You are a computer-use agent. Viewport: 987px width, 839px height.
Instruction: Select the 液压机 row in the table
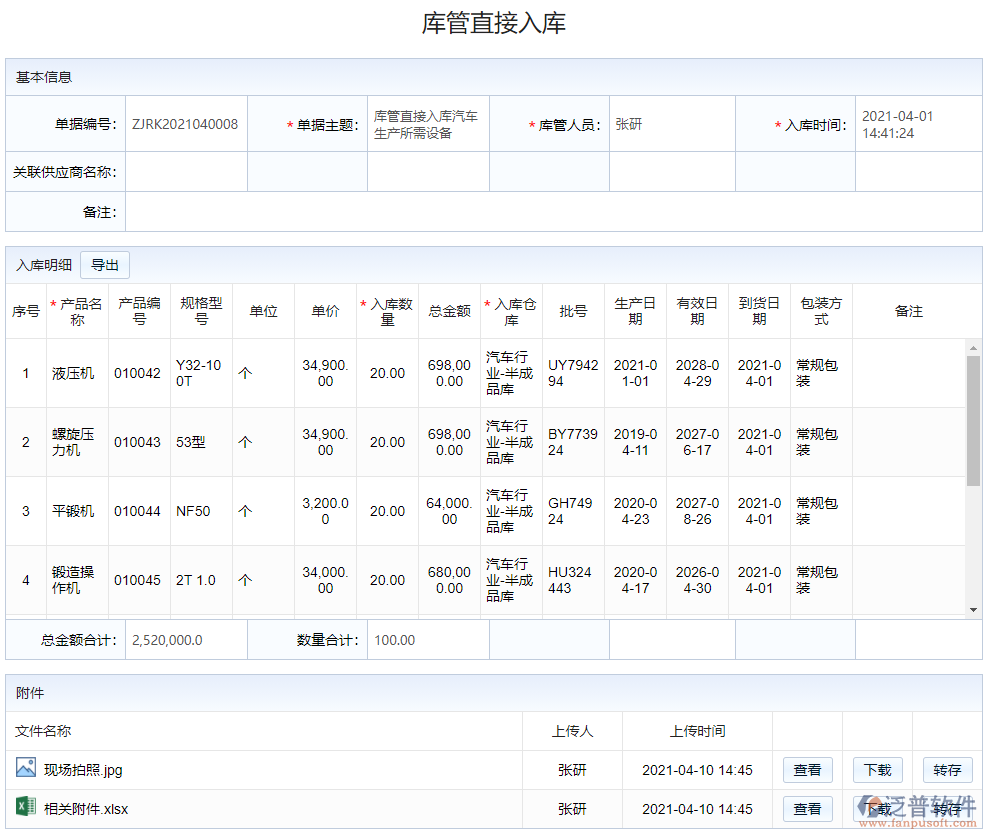[73, 373]
